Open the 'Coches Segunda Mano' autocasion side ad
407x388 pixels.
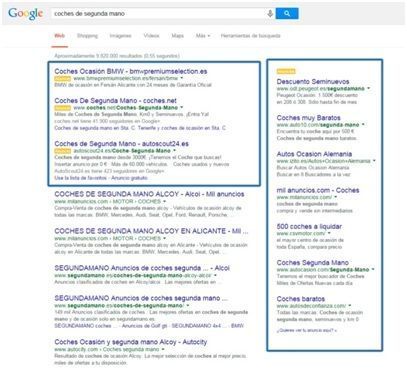click(313, 263)
